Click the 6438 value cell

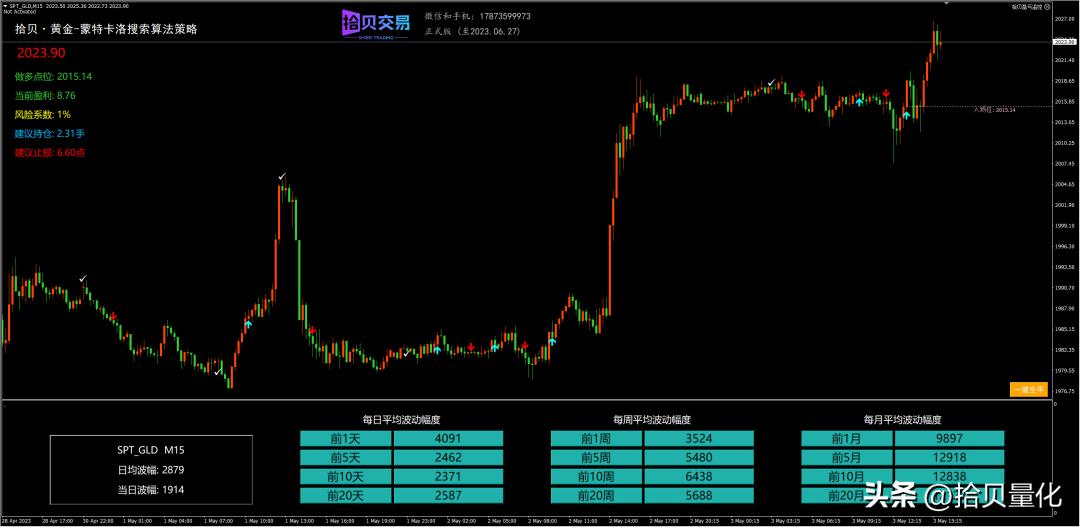[x=699, y=477]
